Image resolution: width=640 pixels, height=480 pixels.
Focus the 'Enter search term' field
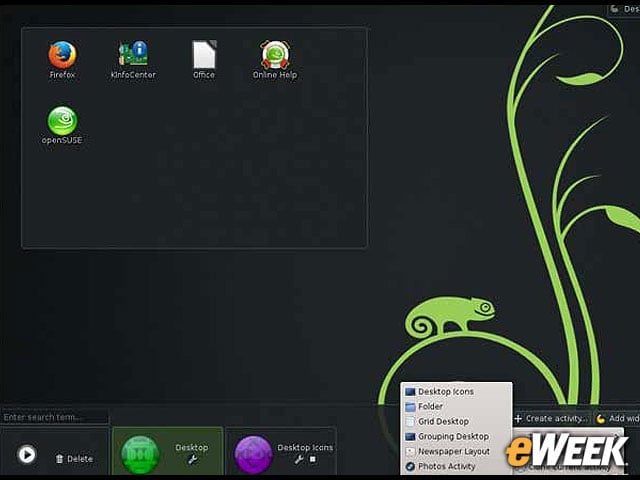[55, 417]
